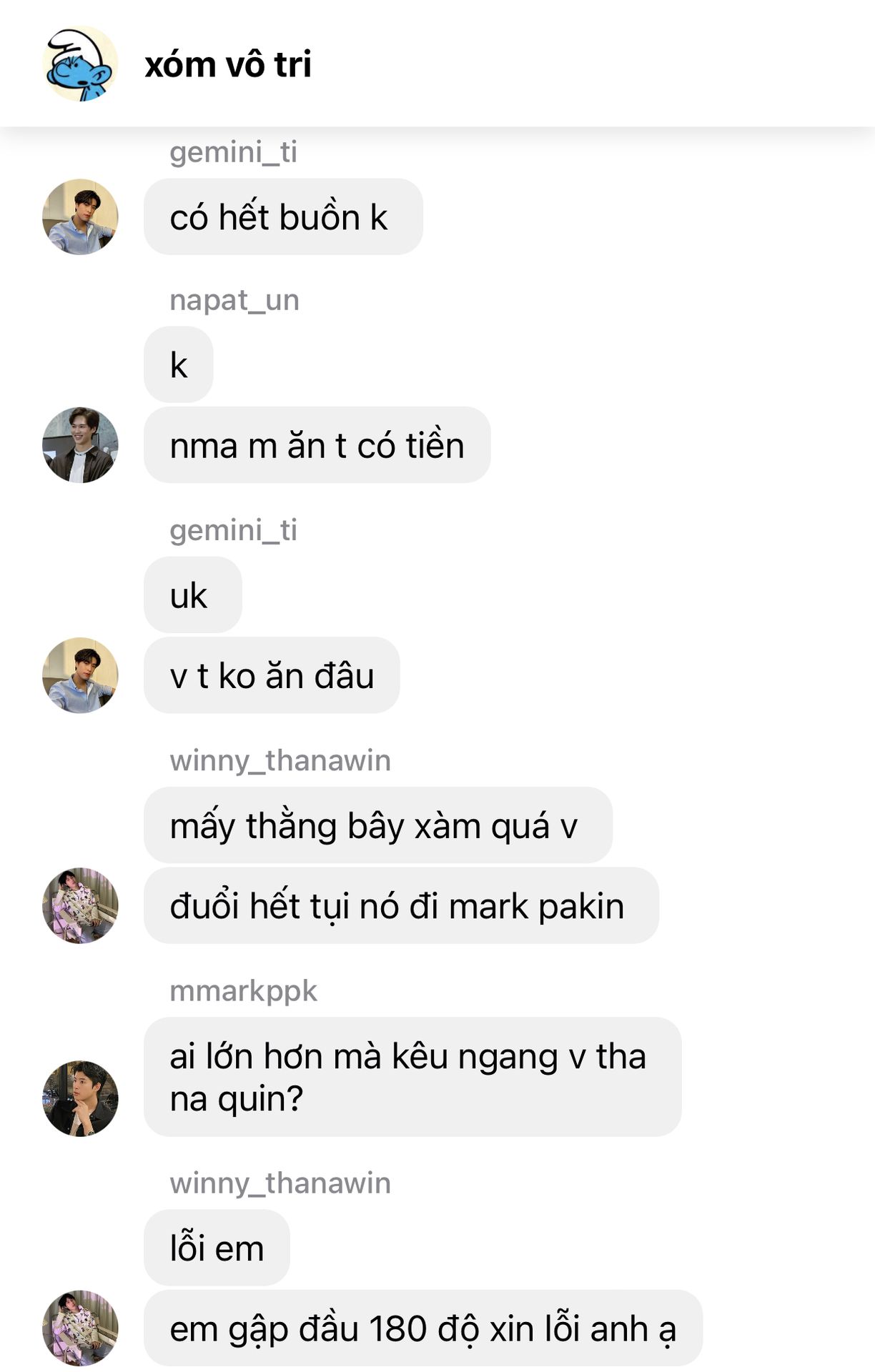
Task: Select message đuổi hết tụi nó đi mark pakin
Action: [x=401, y=905]
